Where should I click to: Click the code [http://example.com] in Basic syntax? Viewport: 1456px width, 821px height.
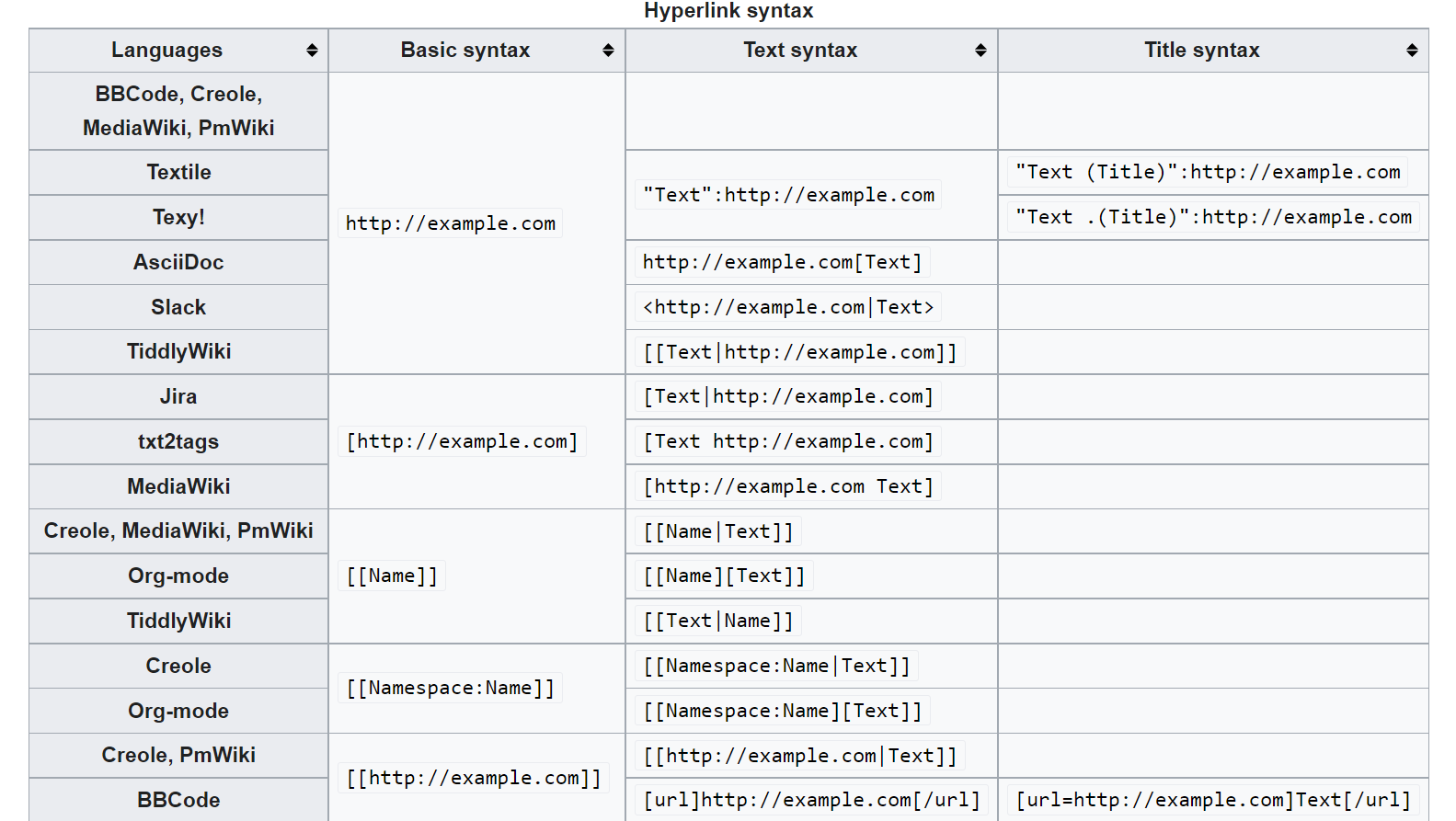(x=462, y=442)
